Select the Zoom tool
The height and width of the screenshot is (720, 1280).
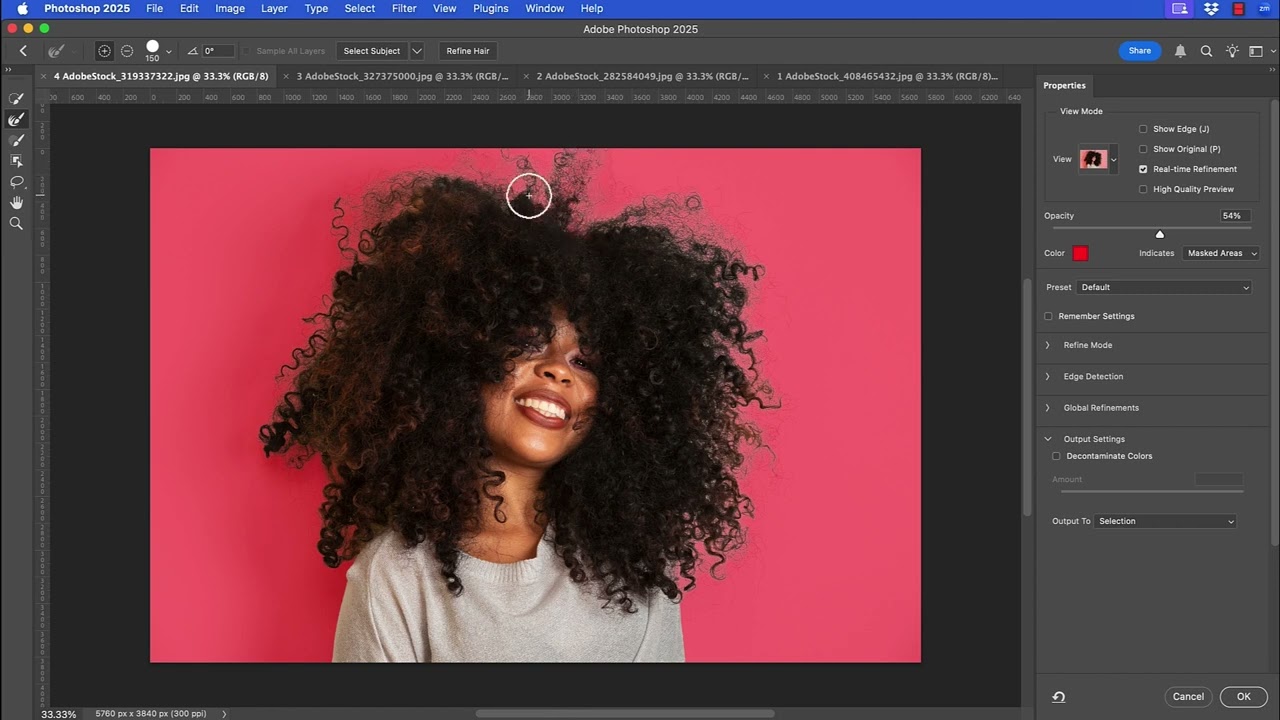pyautogui.click(x=16, y=224)
